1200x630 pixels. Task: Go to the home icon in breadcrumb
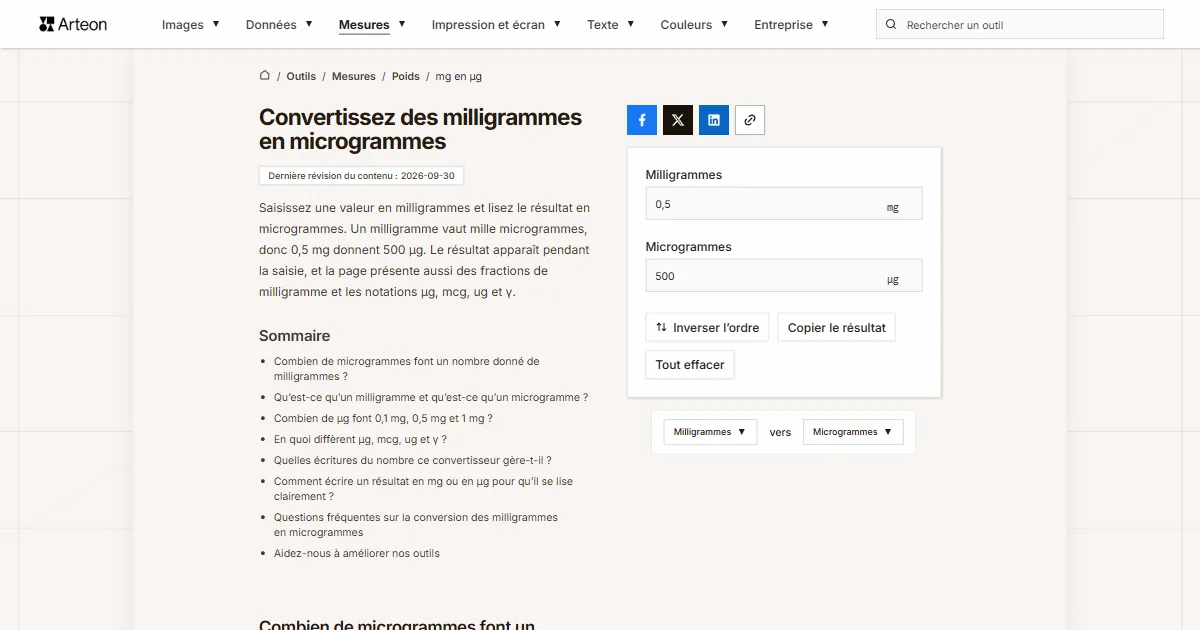265,76
